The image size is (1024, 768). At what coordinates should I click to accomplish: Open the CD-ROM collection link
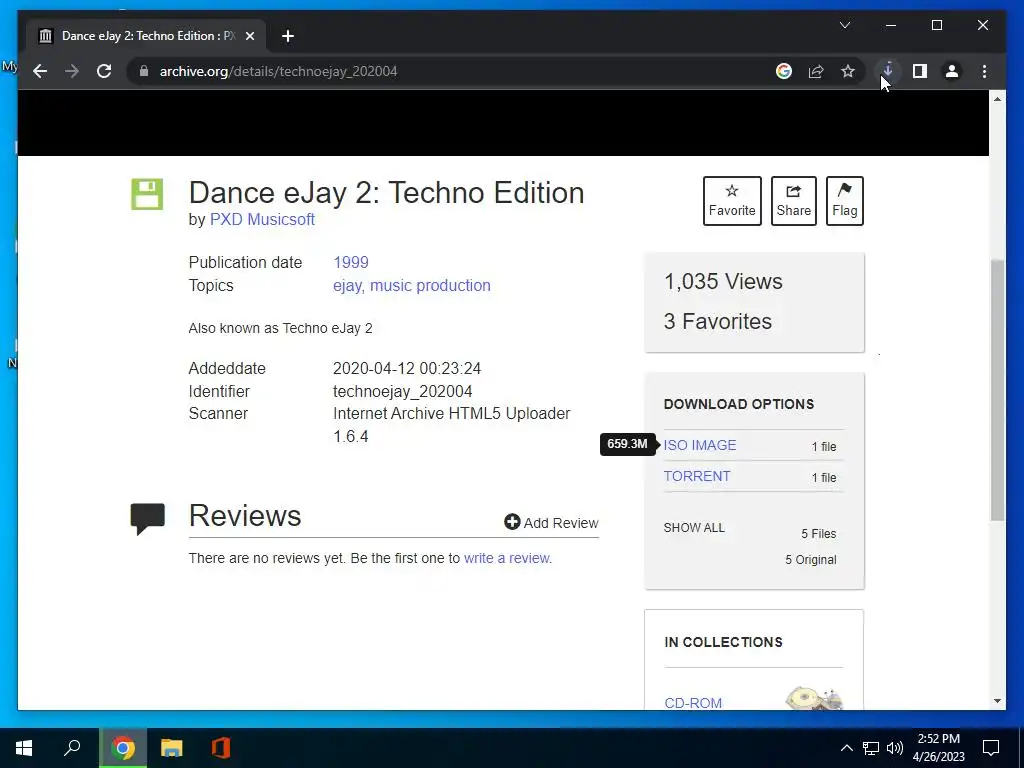pos(693,703)
